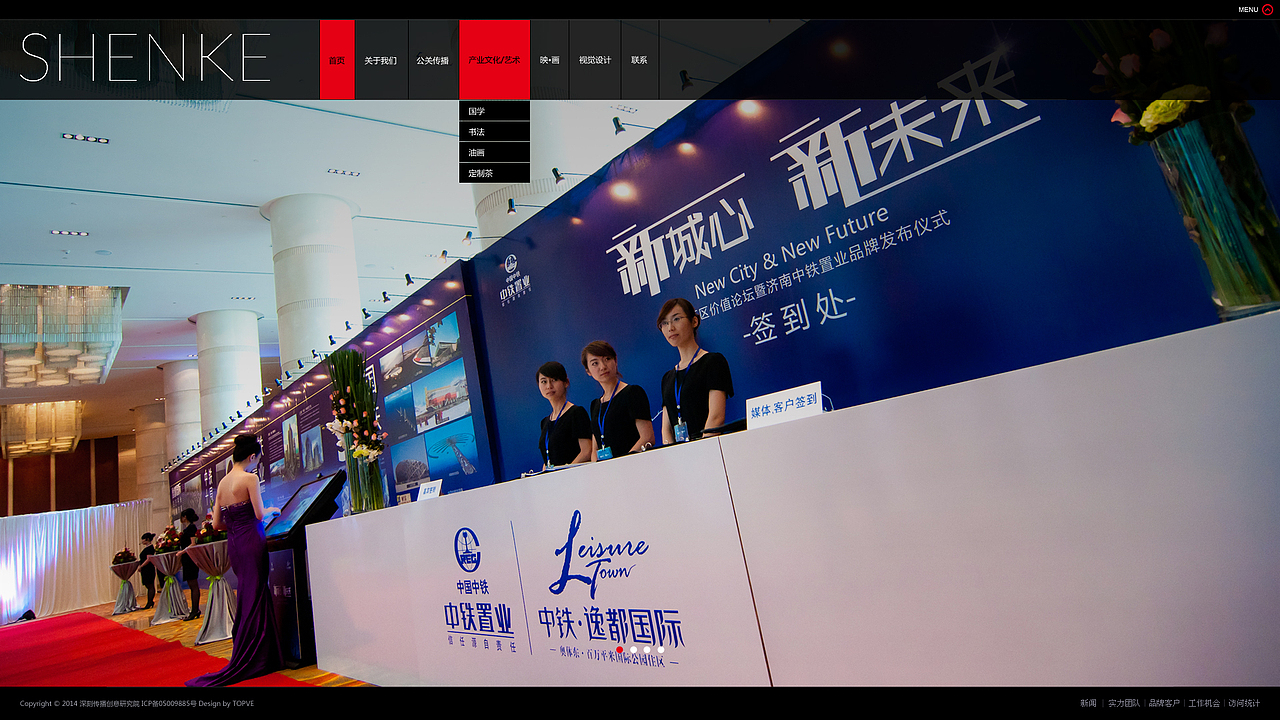Click the MENU text label
This screenshot has width=1280, height=720.
point(1248,9)
